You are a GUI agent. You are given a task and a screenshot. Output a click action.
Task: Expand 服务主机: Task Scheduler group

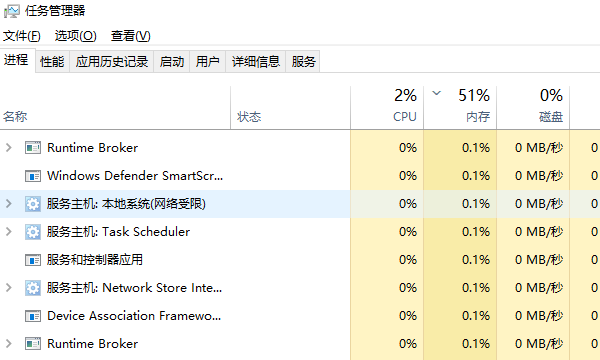(x=9, y=232)
